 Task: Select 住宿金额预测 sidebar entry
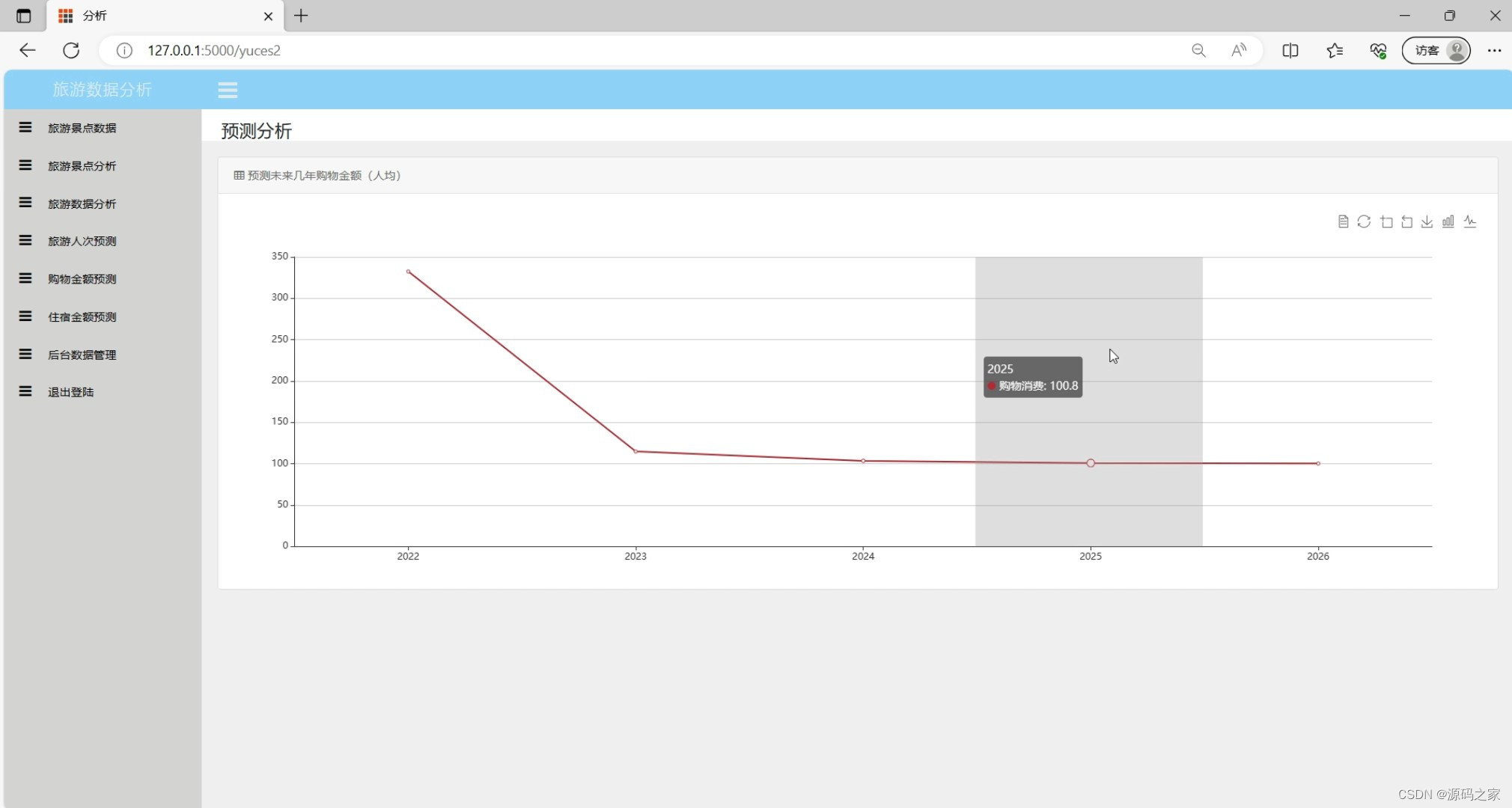click(82, 317)
